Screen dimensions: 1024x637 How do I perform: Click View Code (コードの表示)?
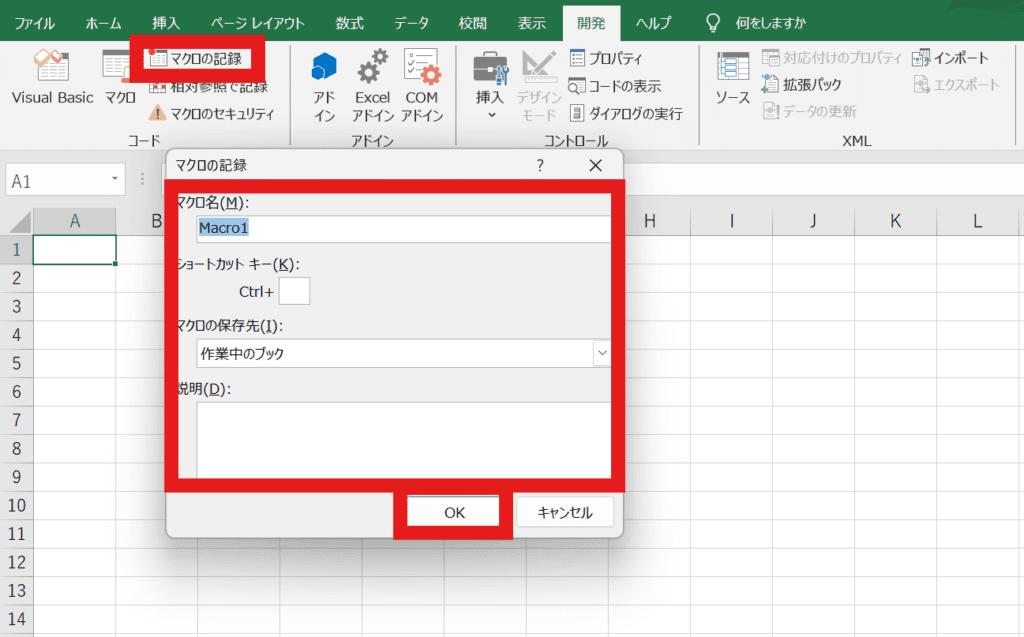tap(616, 86)
